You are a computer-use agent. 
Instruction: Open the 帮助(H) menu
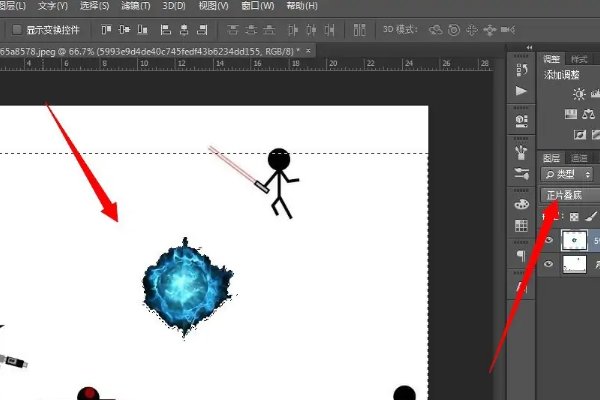click(x=302, y=6)
